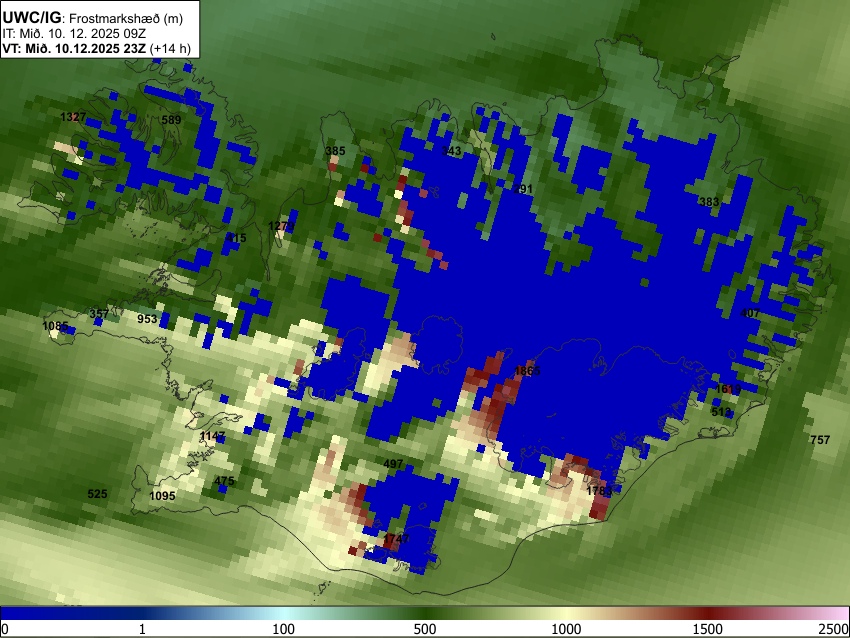
Task: Click the 343 map label
Action: [451, 151]
